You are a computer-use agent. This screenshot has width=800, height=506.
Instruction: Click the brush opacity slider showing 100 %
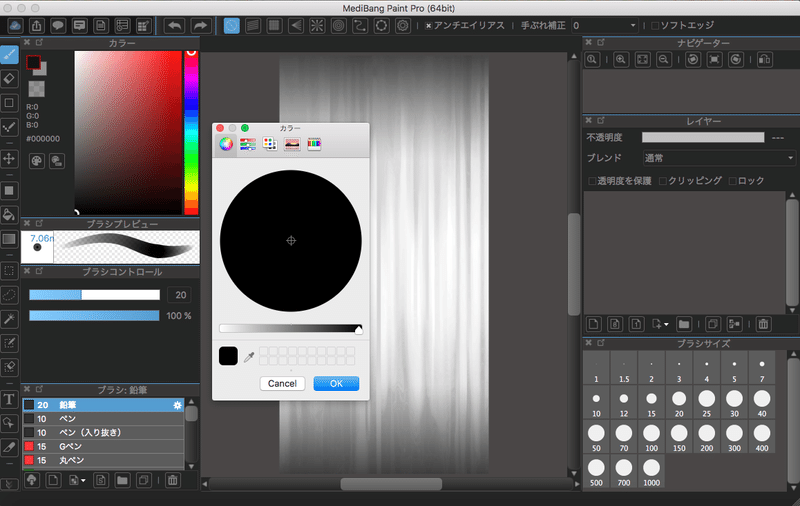coord(94,316)
